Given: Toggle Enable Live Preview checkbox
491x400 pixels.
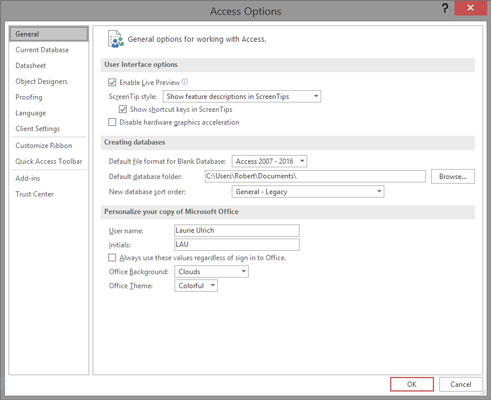Looking at the screenshot, I should [112, 82].
